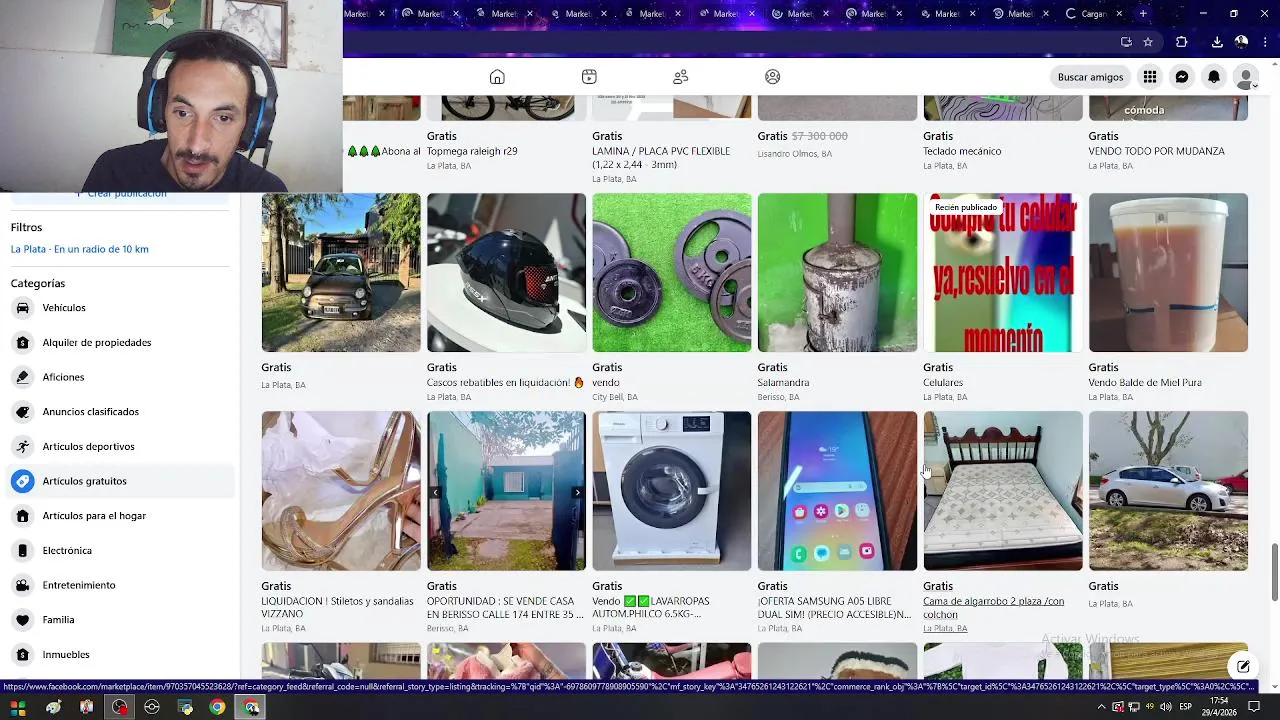Viewport: 1280px width, 720px height.
Task: Open a new browser tab with plus
Action: (x=1143, y=14)
